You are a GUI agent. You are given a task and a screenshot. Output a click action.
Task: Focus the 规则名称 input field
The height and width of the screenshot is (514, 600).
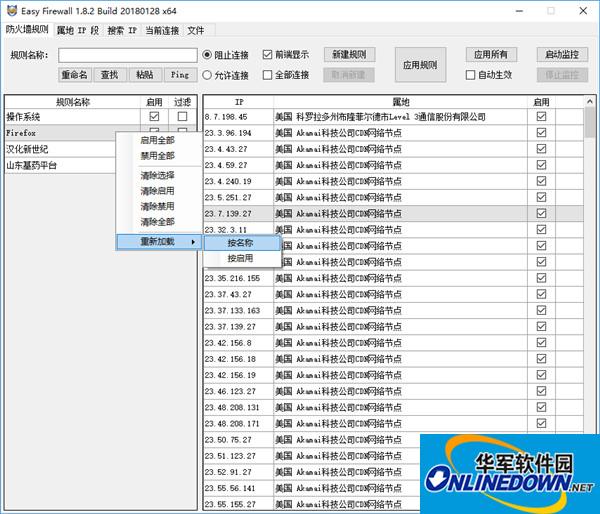[x=128, y=55]
